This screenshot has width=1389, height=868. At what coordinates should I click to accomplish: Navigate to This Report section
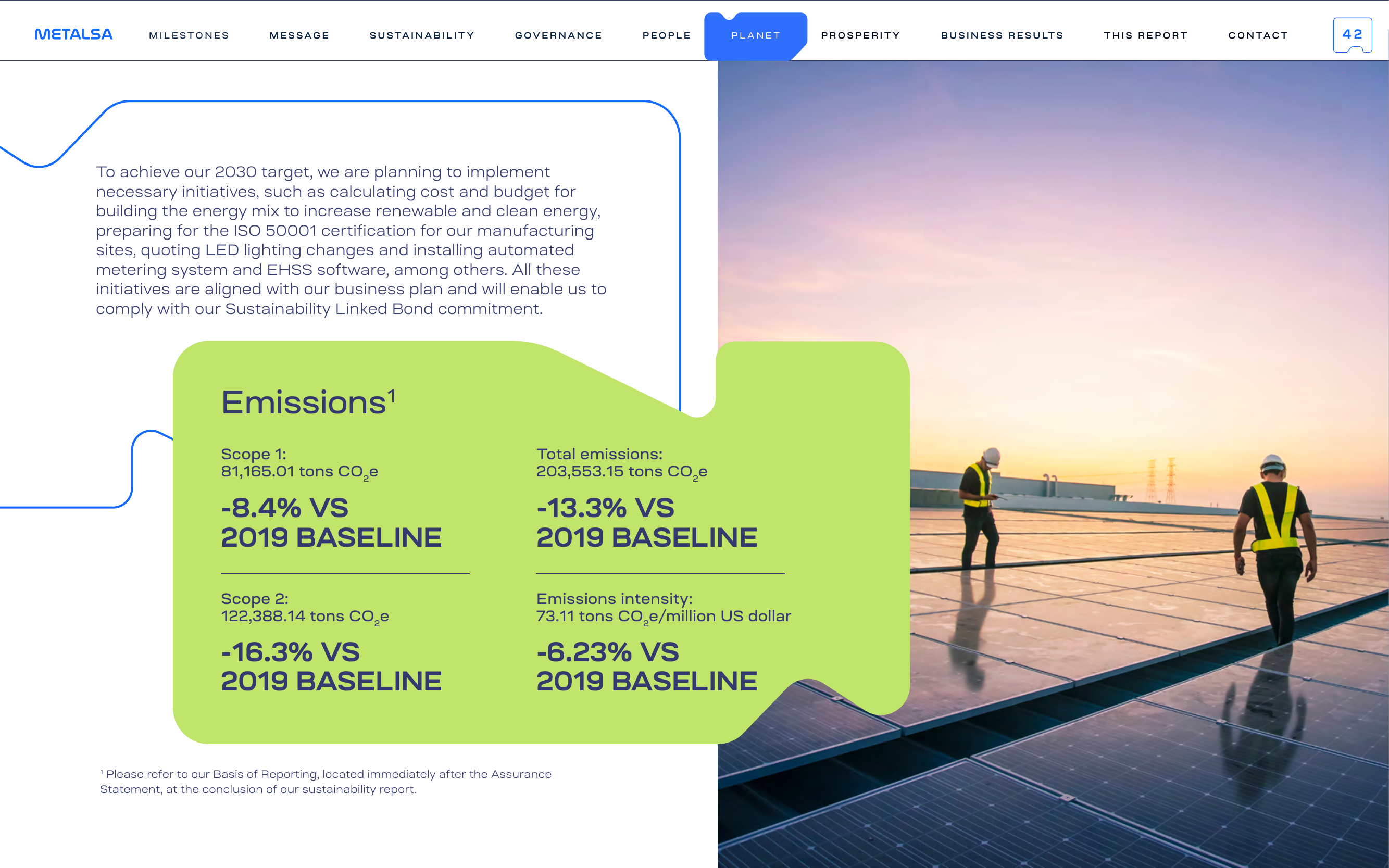point(1146,35)
